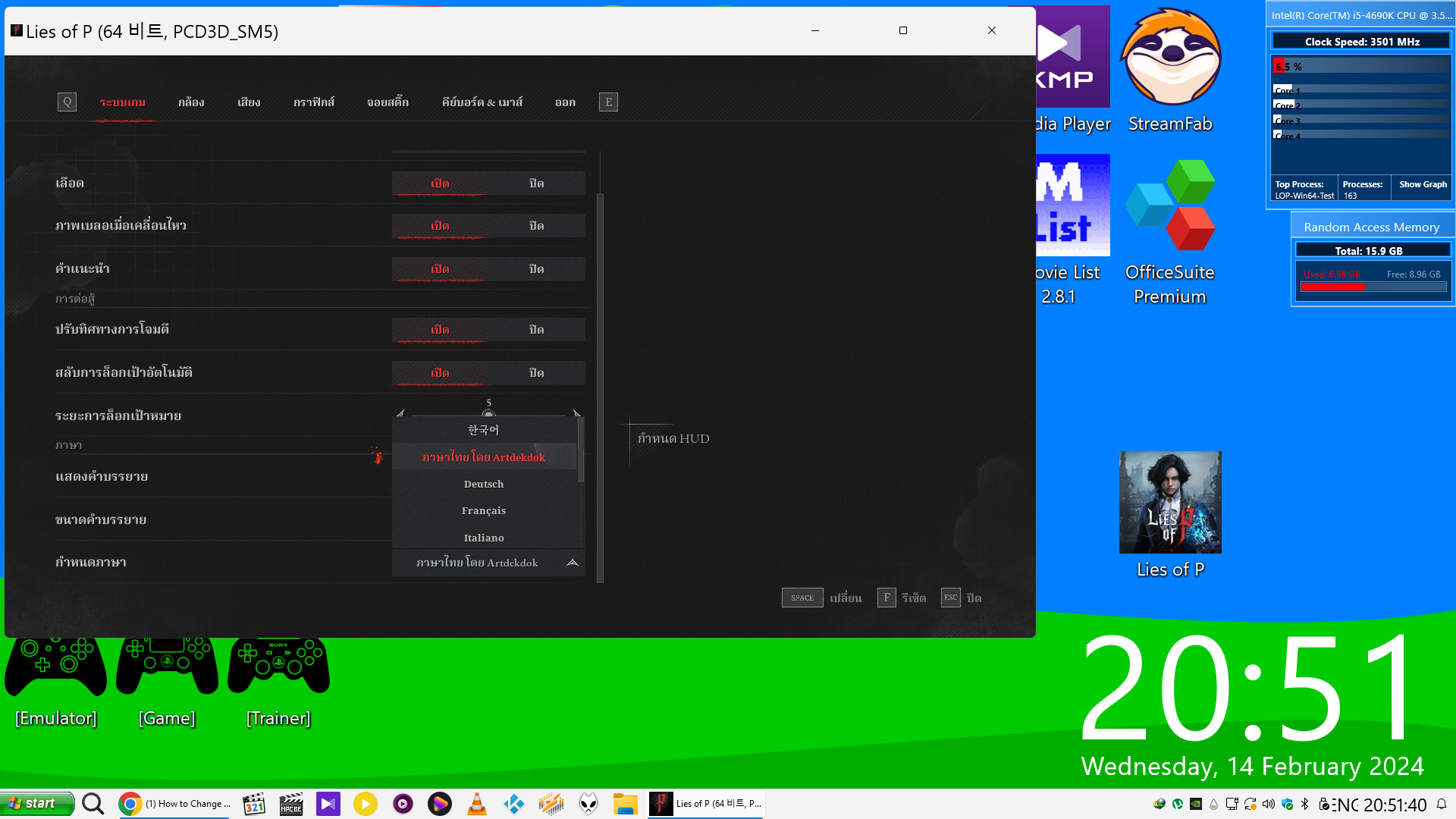1456x819 pixels.
Task: Open the orange lightning Winamp-style taskbar icon
Action: [551, 804]
